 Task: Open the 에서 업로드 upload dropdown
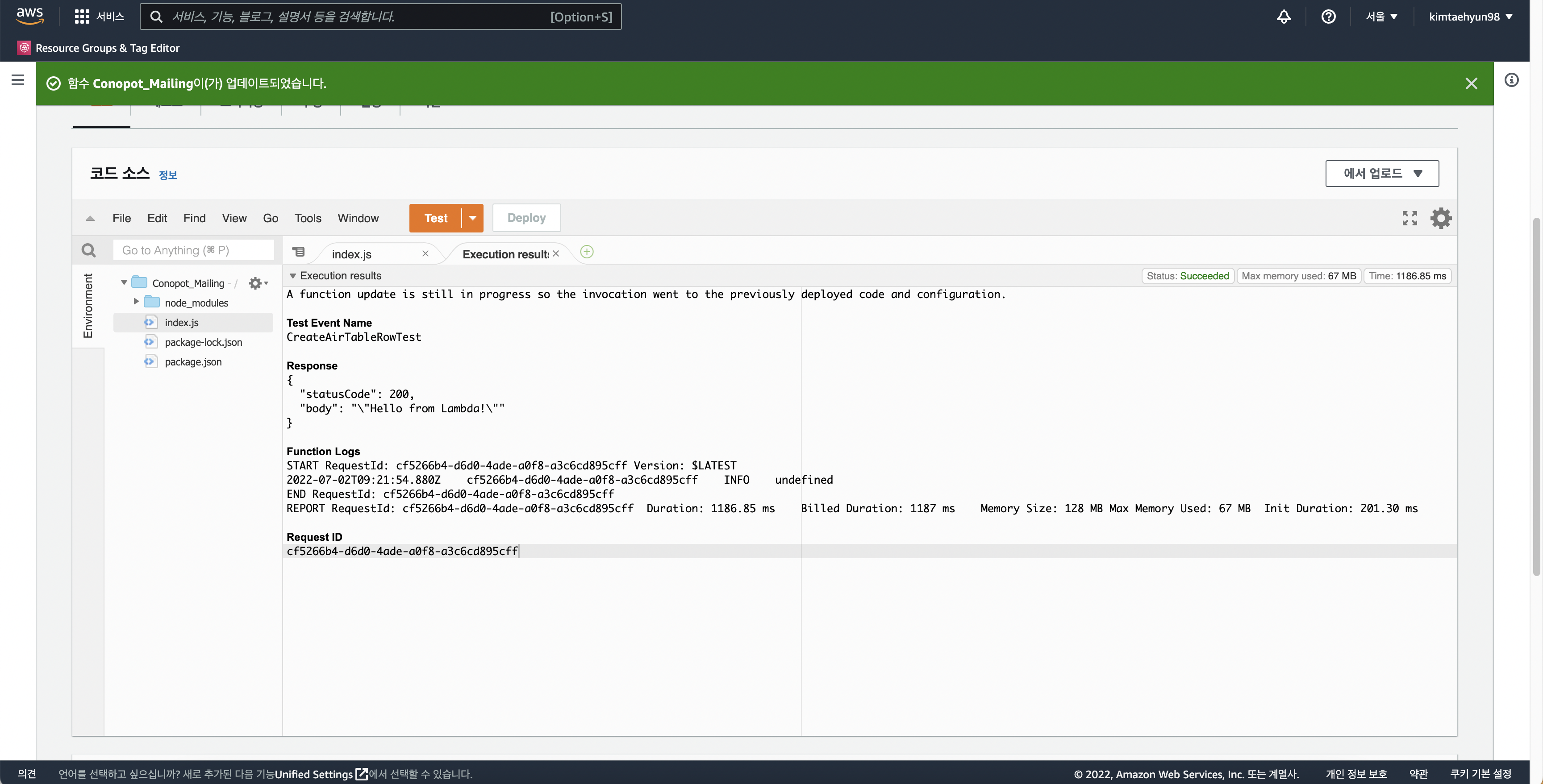[x=1381, y=174]
